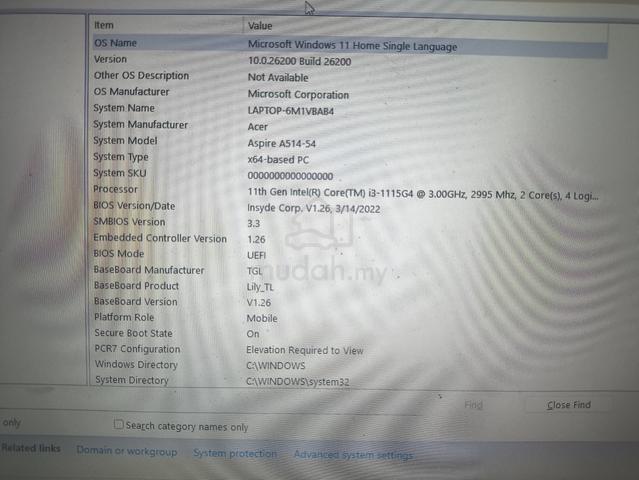Select the System Model row label

click(125, 141)
